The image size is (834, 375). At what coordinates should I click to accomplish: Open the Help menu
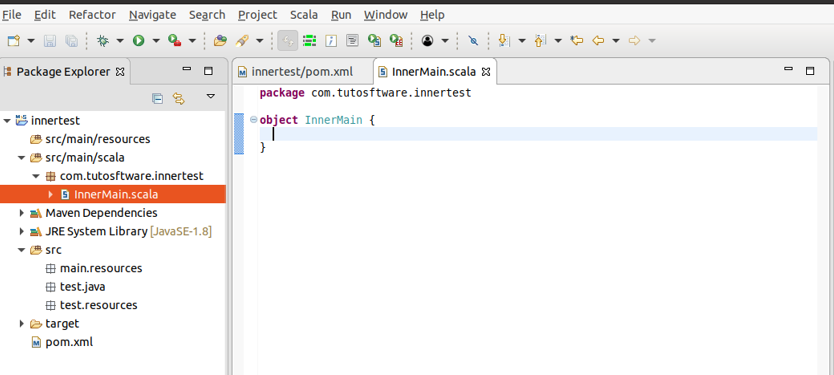coord(432,15)
